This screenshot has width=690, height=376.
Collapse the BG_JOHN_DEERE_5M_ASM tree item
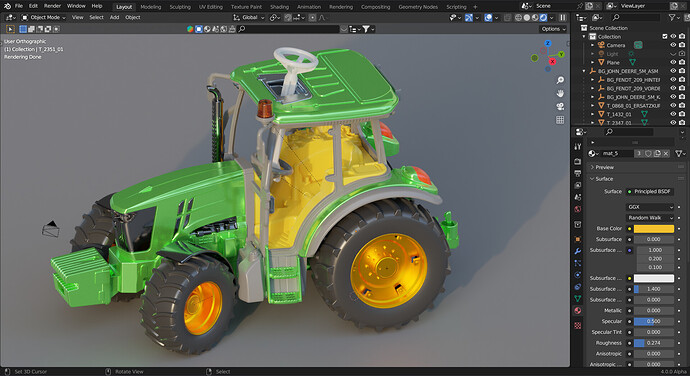coord(584,71)
